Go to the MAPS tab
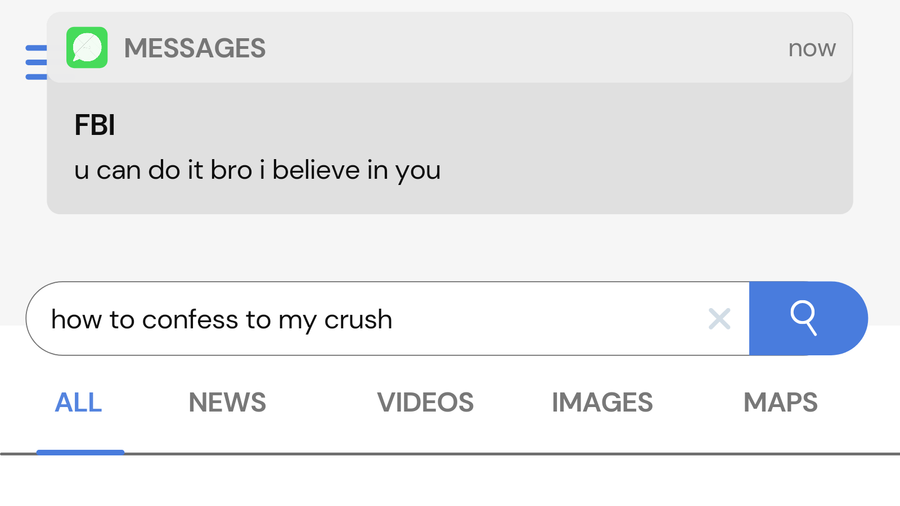This screenshot has width=900, height=506. point(780,403)
